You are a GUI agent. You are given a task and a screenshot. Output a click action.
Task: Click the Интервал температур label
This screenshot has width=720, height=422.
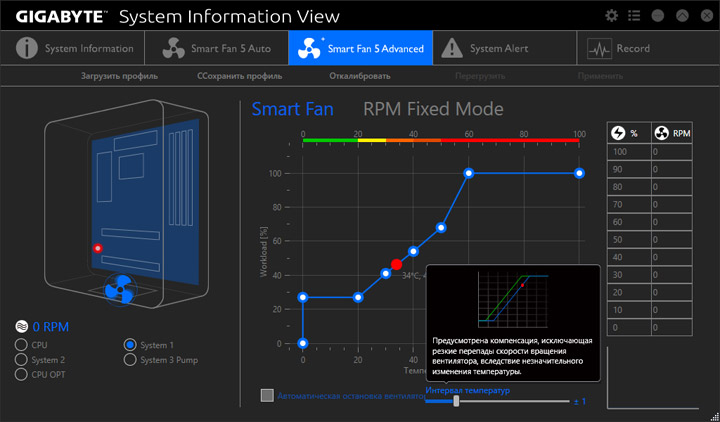pyautogui.click(x=467, y=390)
